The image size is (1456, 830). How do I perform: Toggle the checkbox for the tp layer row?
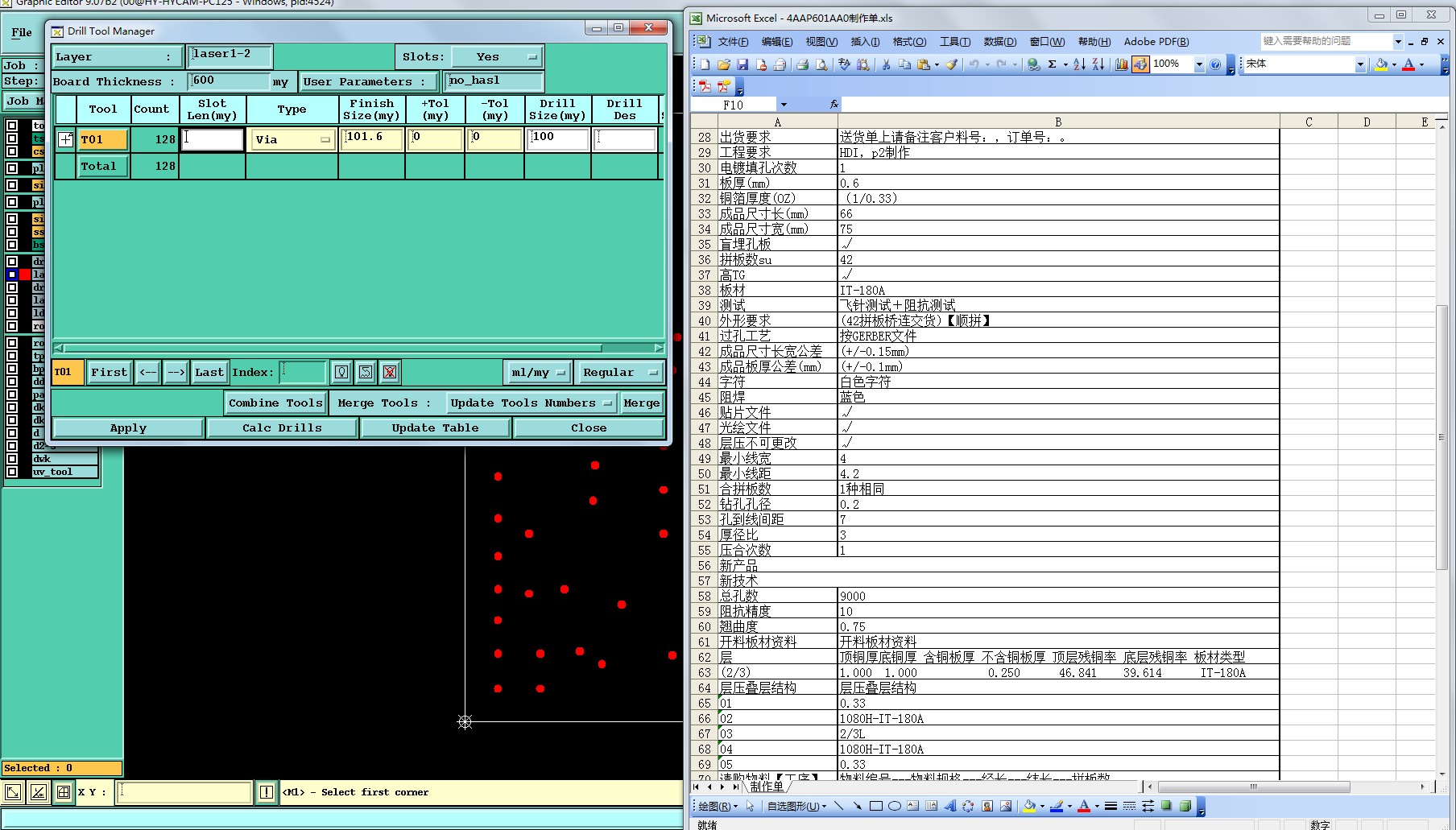click(x=12, y=356)
